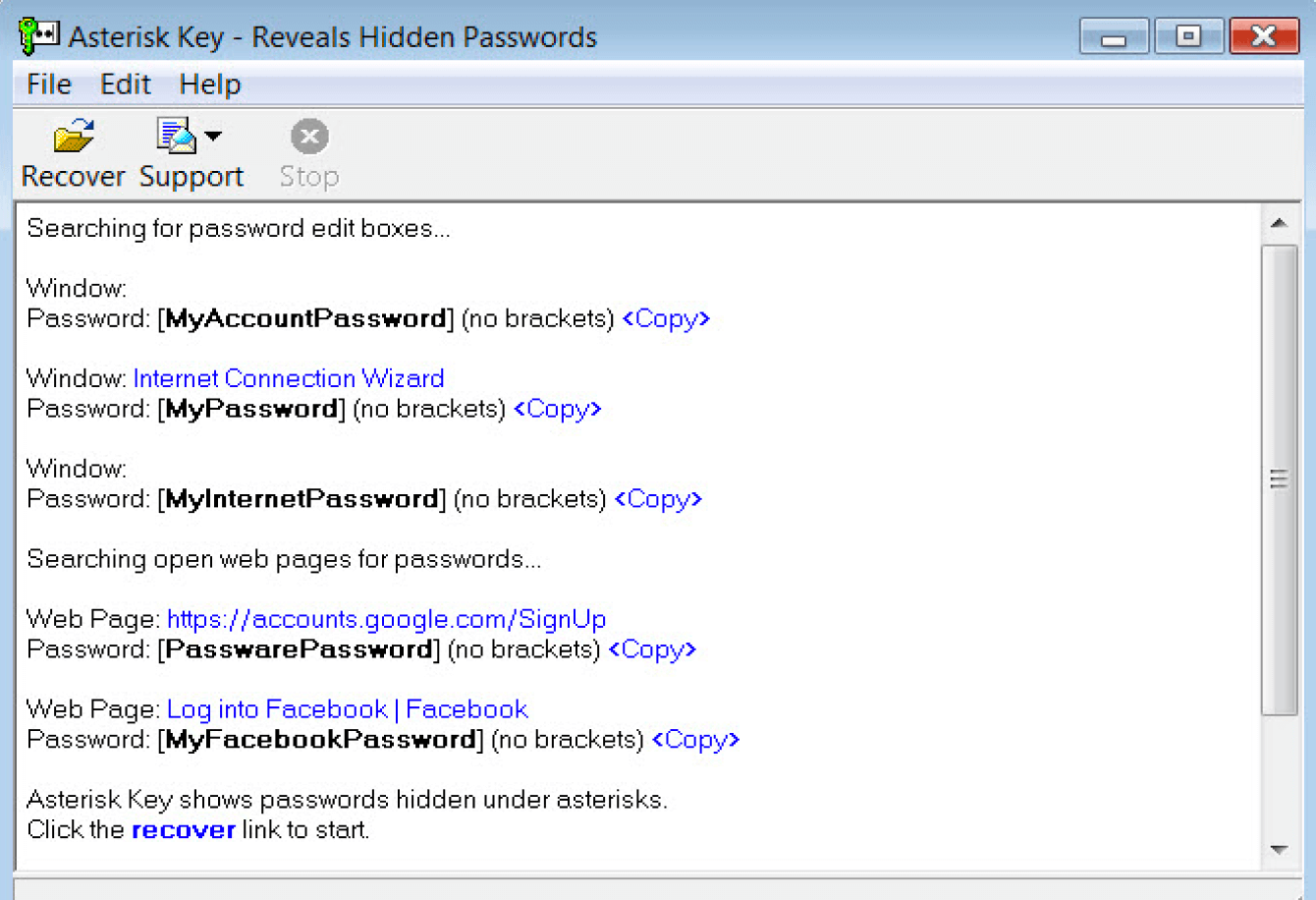Click the Asterisk Key title bar icon
Screen dimensions: 1316x900
(39, 36)
